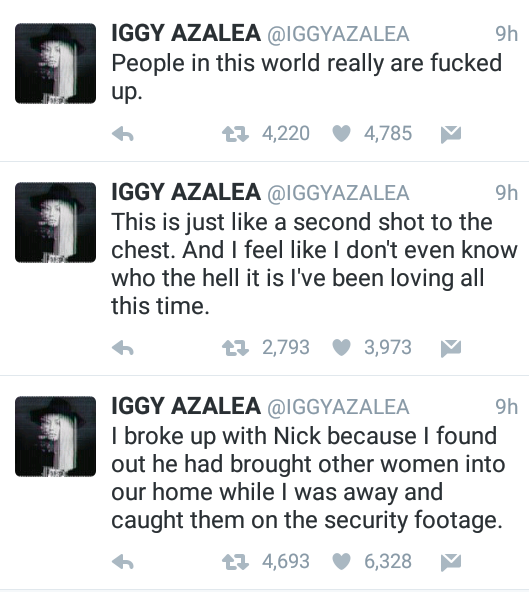Viewport: 529px width, 592px height.
Task: Retweet the tweet with 2,793 retweets
Action: (235, 348)
